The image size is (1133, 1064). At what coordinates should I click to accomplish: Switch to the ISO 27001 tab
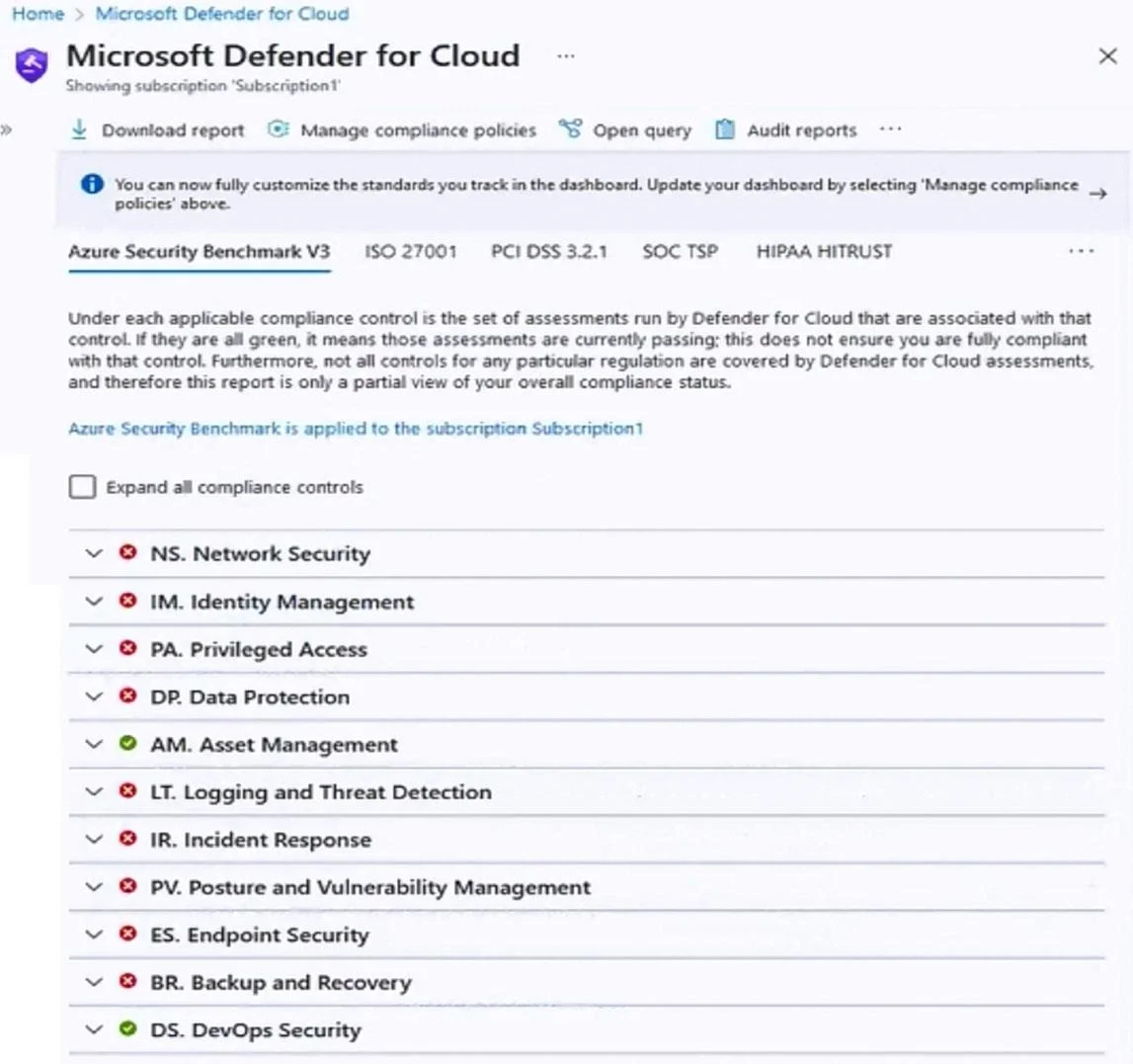click(410, 252)
